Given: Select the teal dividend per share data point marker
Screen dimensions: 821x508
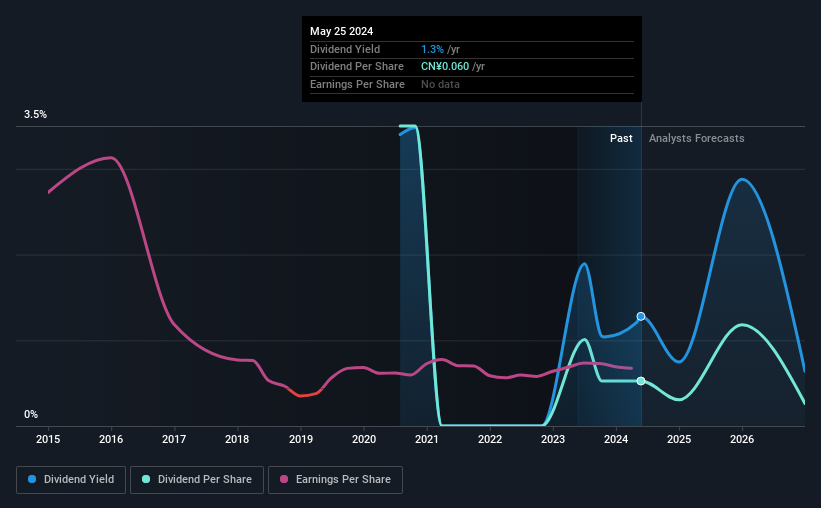Looking at the screenshot, I should tap(641, 381).
